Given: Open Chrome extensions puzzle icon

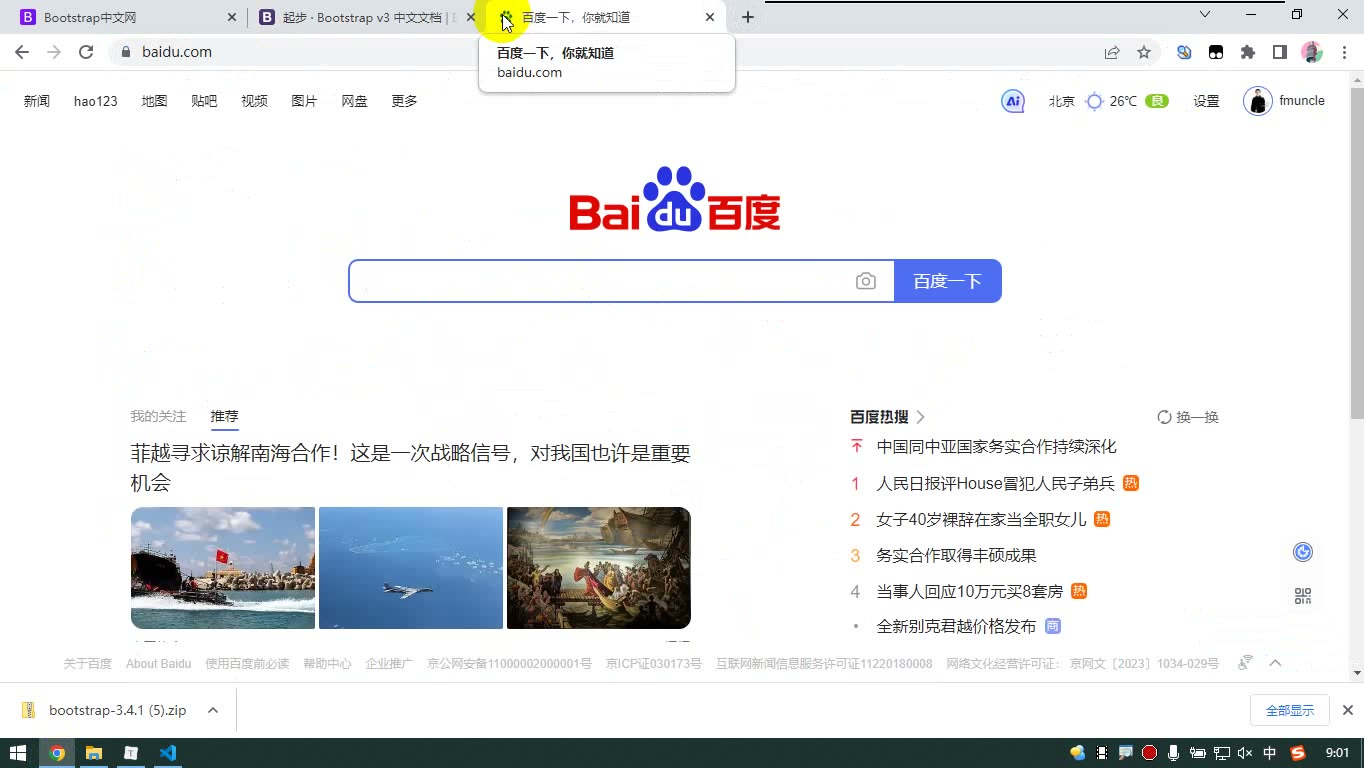Looking at the screenshot, I should click(x=1248, y=52).
